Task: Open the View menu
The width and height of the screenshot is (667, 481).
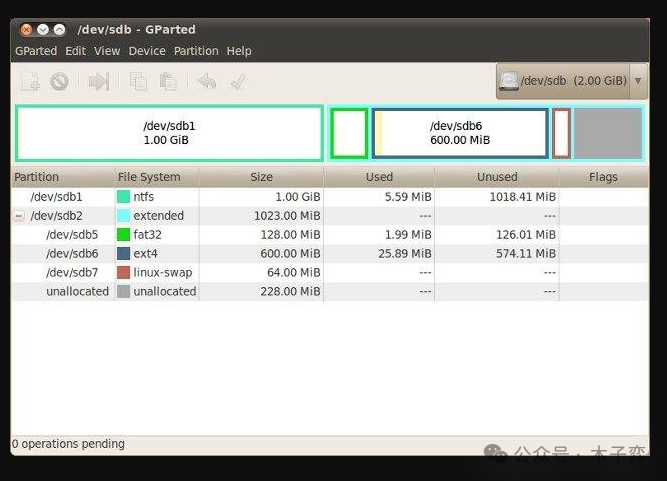Action: coord(107,51)
